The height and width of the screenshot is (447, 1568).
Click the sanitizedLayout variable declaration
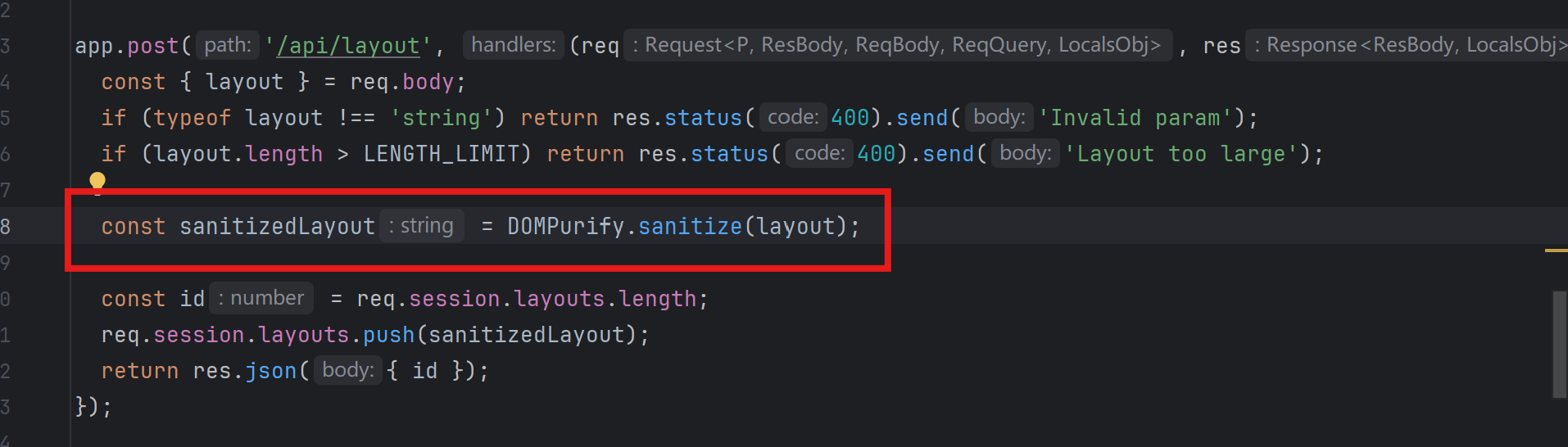(277, 227)
